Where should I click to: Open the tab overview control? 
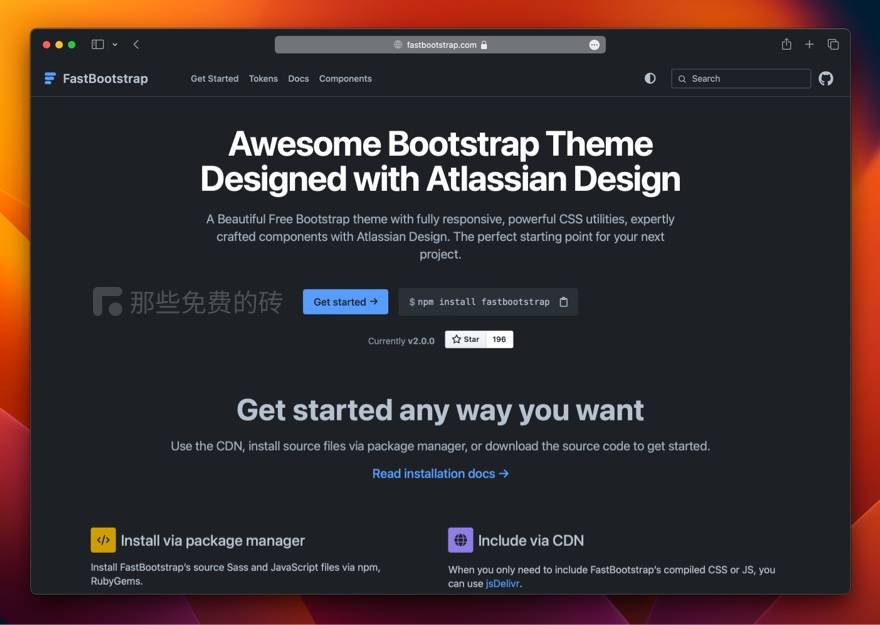tap(833, 44)
